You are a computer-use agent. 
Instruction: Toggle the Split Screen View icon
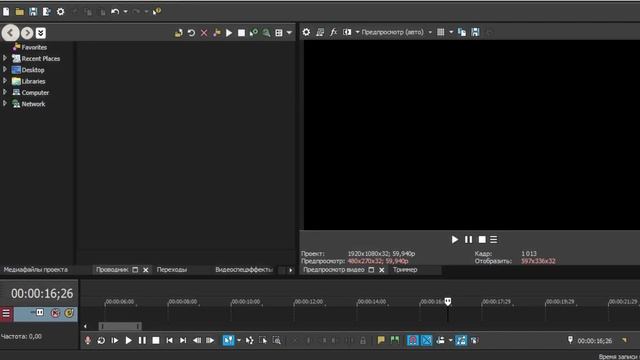coord(347,32)
